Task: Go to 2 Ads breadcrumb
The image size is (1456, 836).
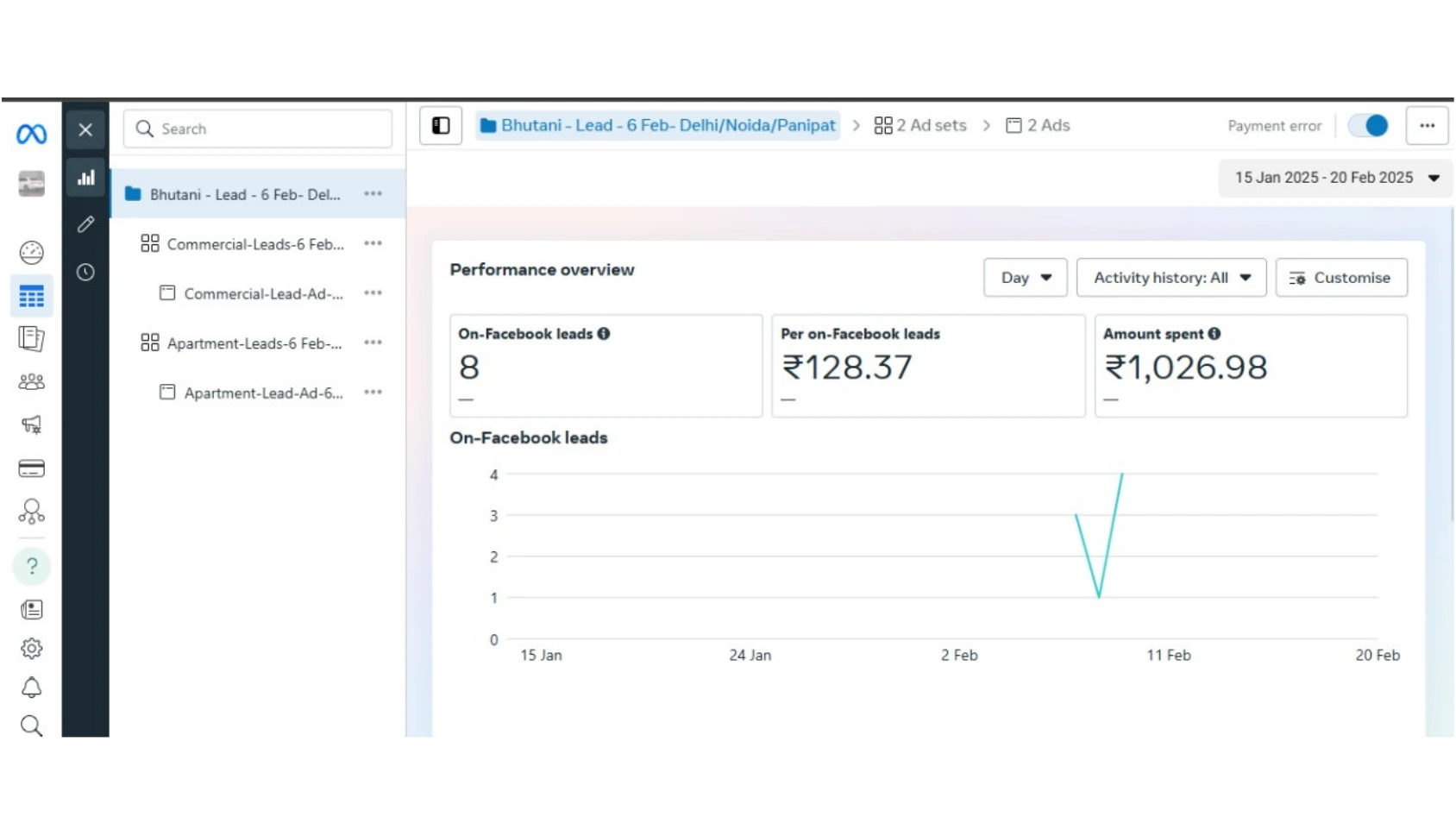Action: [x=1038, y=126]
